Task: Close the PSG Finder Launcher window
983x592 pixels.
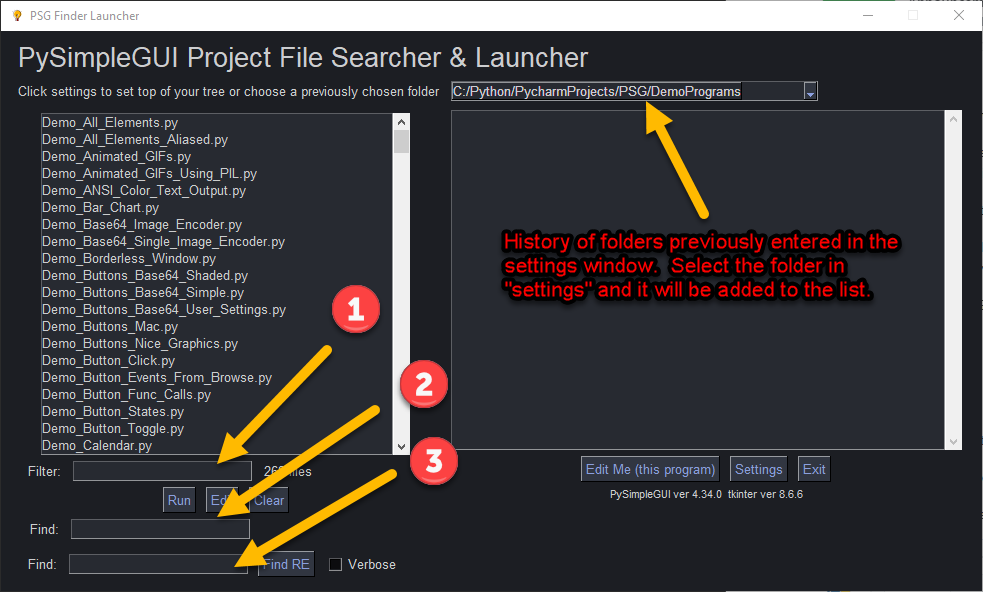Action: [x=959, y=15]
